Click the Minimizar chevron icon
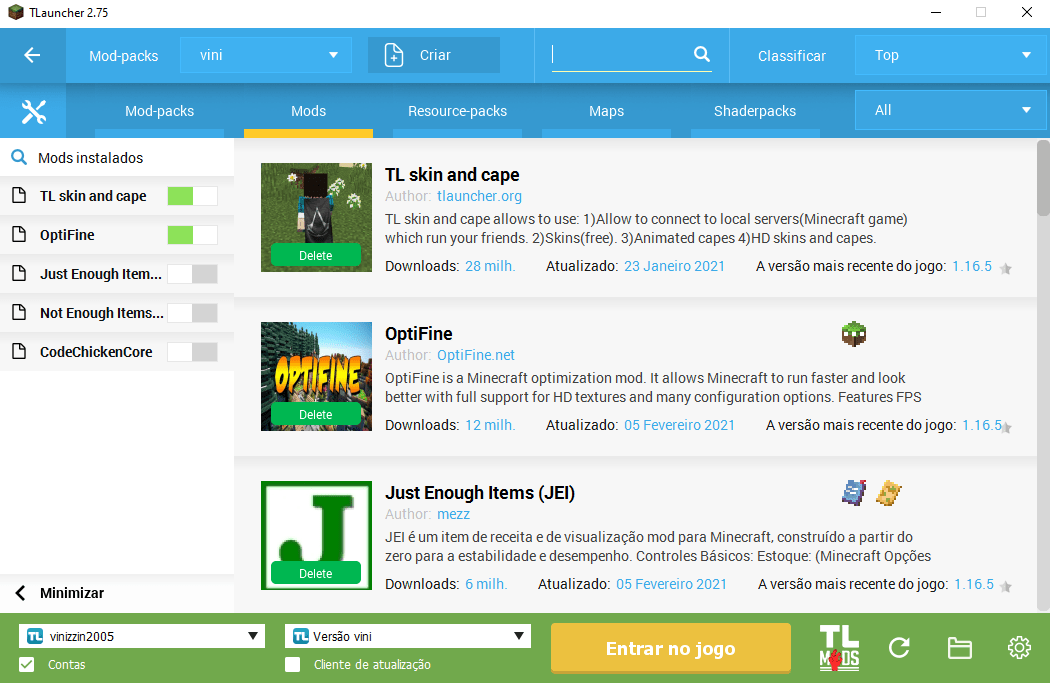This screenshot has height=683, width=1050. [x=20, y=593]
